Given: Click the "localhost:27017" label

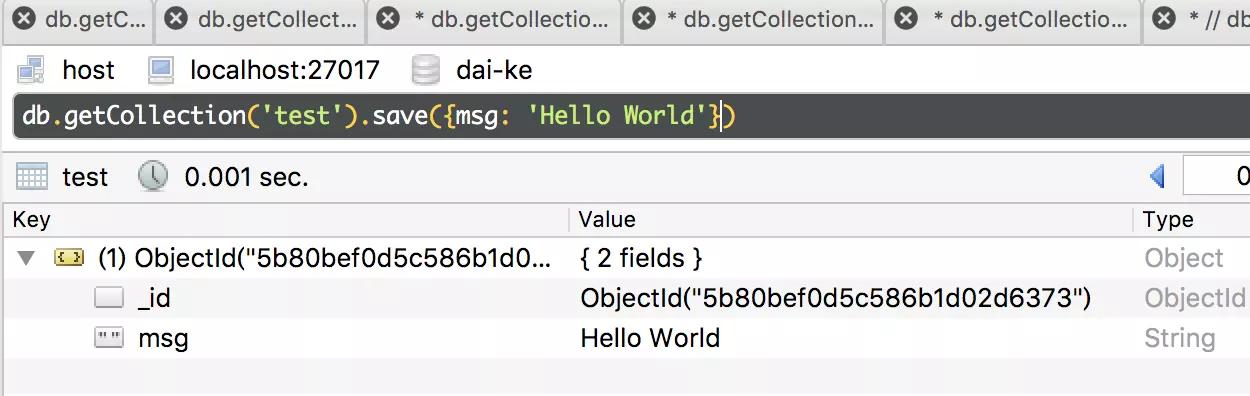Looking at the screenshot, I should pyautogui.click(x=285, y=70).
